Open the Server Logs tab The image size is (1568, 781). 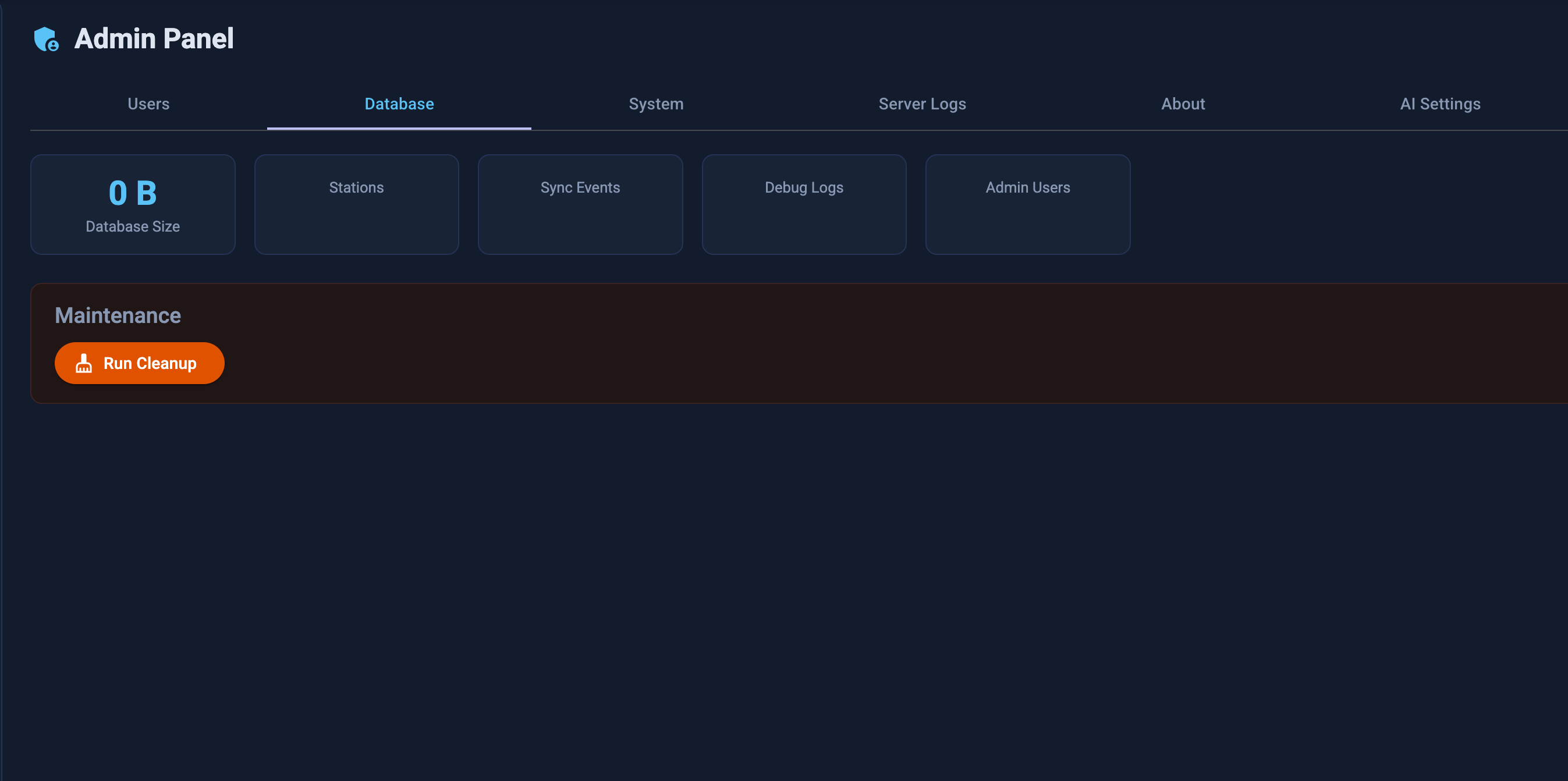pyautogui.click(x=922, y=104)
